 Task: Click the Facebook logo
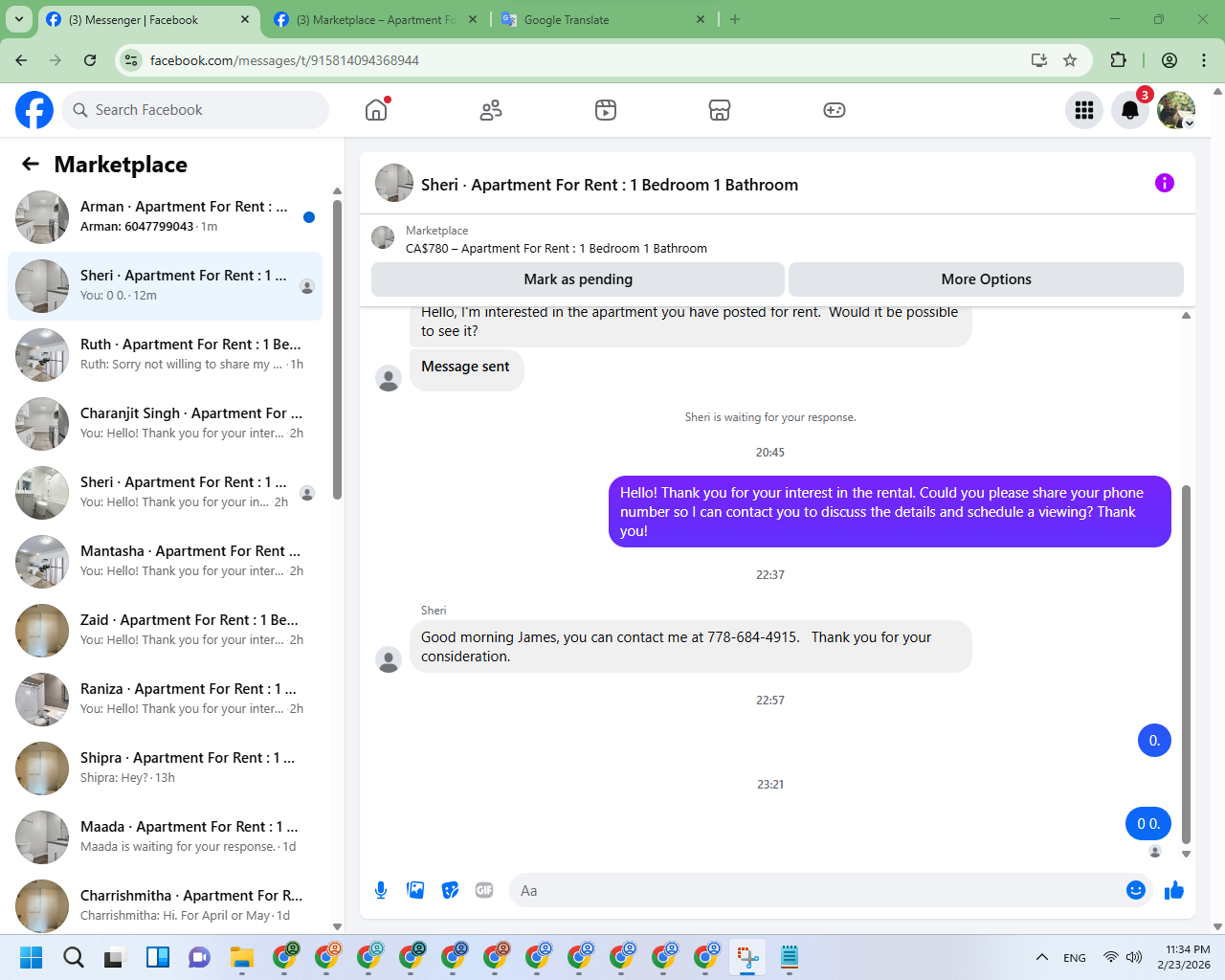[34, 110]
